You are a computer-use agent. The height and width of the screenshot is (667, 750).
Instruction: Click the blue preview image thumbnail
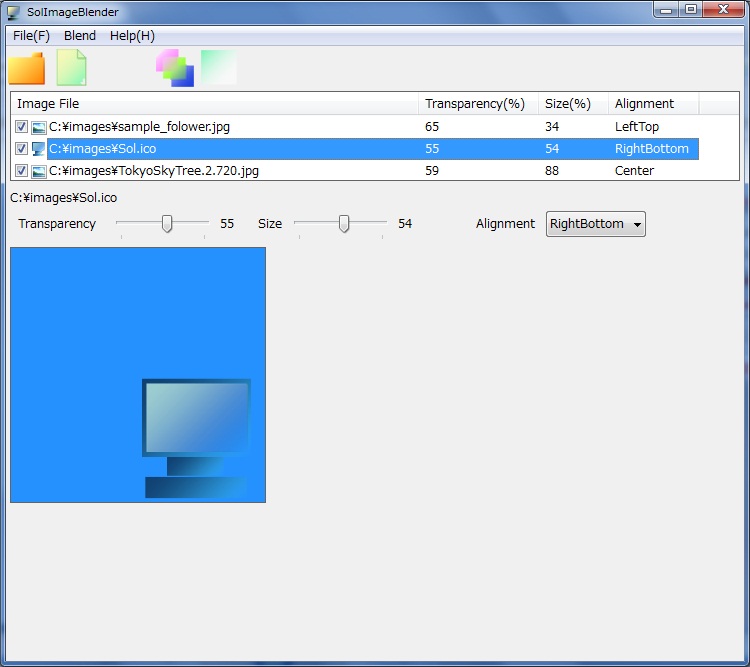point(138,375)
